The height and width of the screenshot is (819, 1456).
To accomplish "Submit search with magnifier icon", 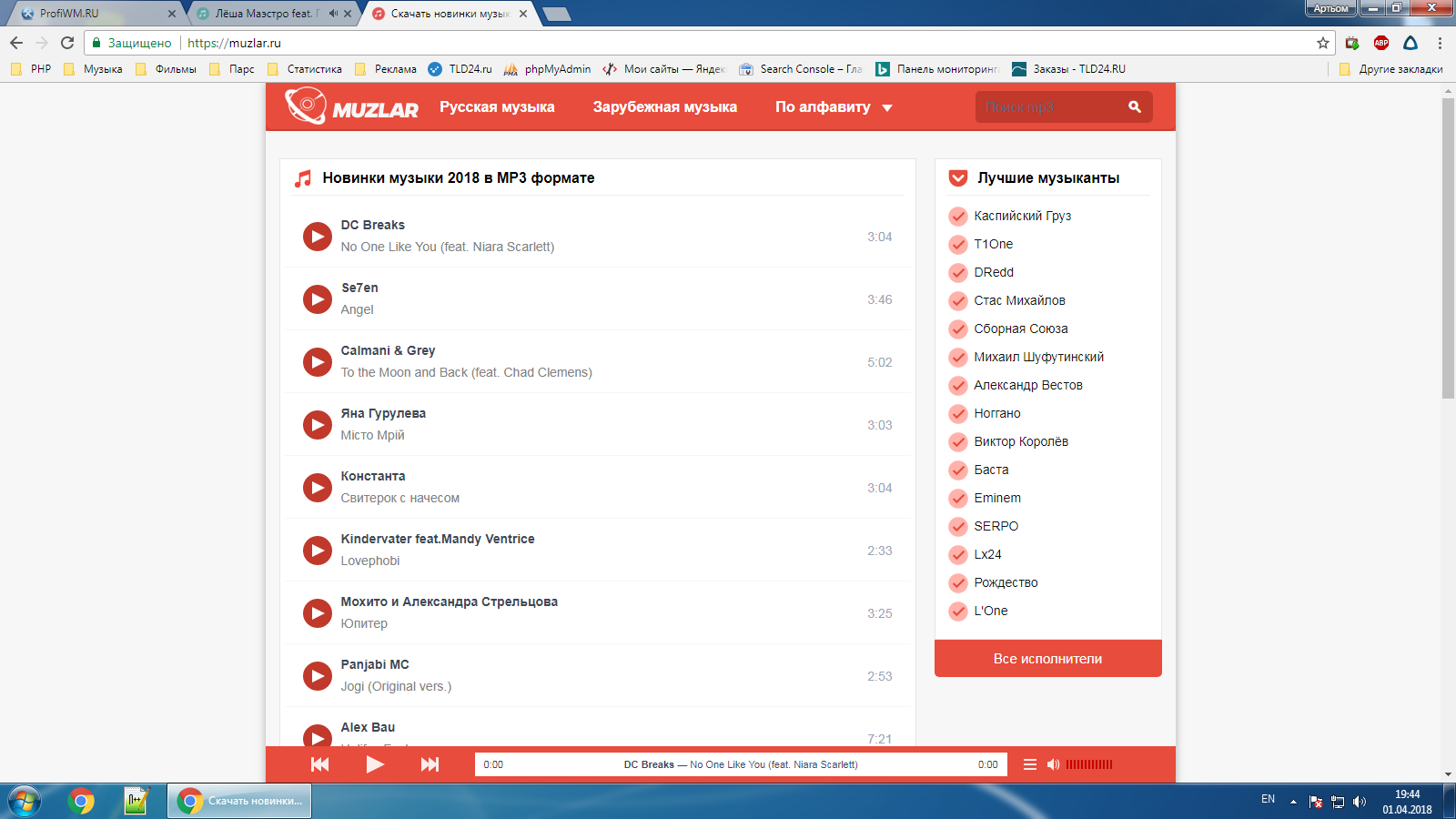I will [x=1135, y=106].
